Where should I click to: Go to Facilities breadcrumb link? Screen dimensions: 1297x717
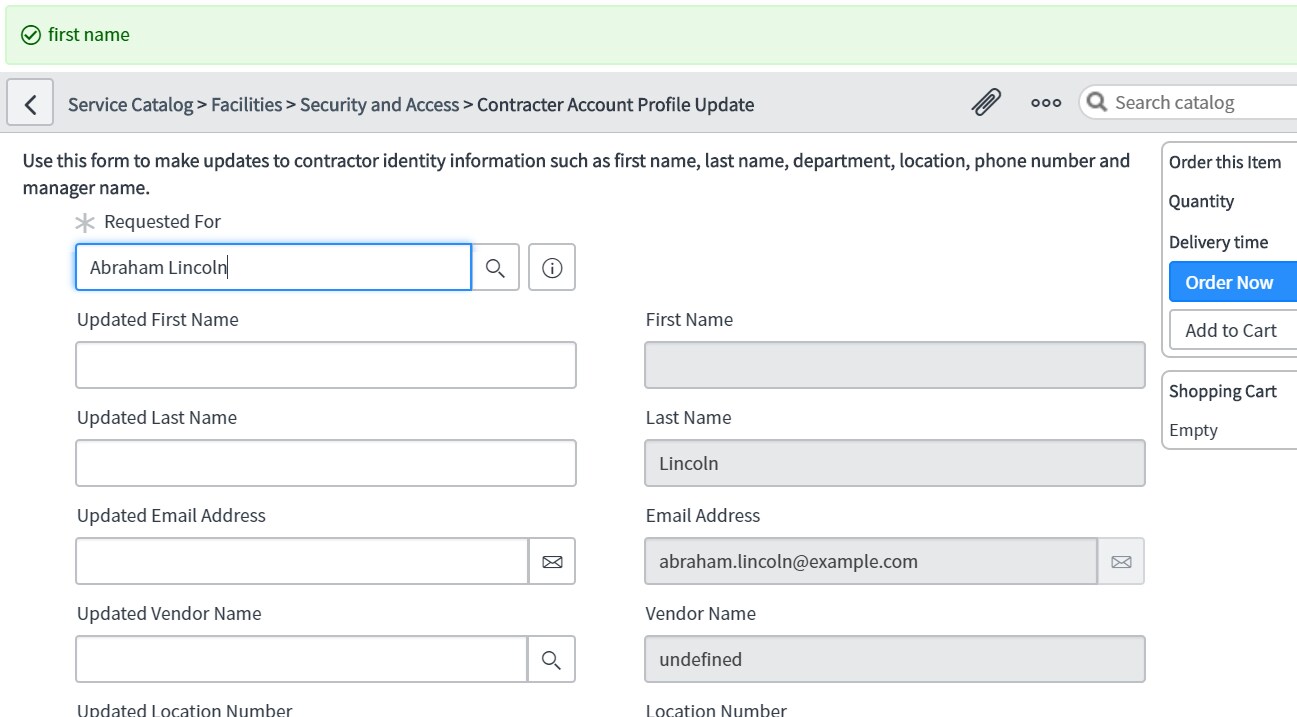point(246,105)
